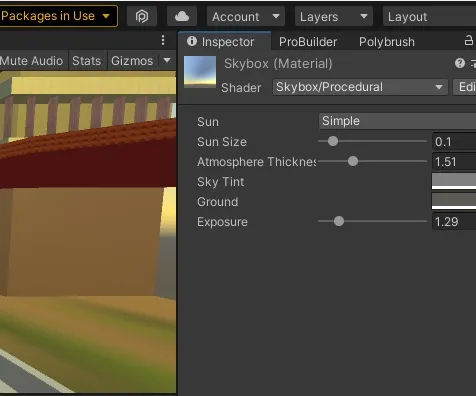Viewport: 476px width, 396px height.
Task: Open the Sky Tint color picker
Action: coord(454,181)
